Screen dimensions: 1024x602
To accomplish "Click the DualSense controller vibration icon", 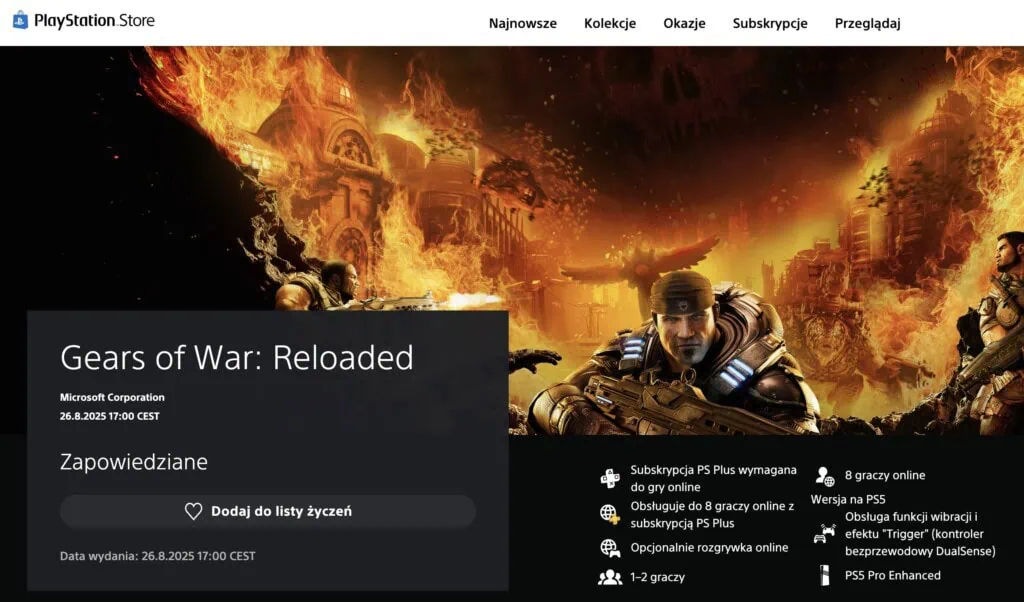I will click(x=824, y=534).
